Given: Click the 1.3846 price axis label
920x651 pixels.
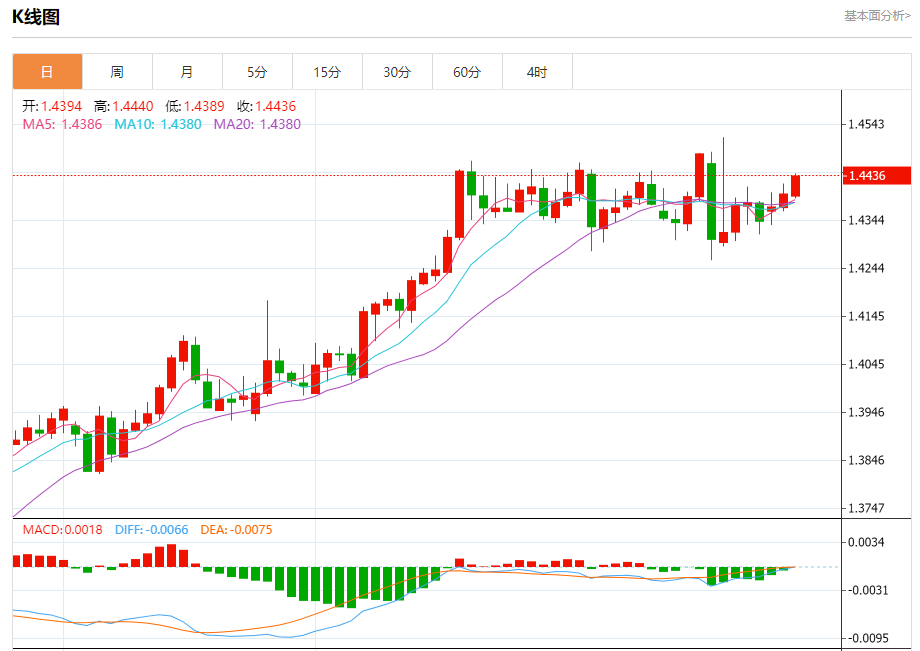Looking at the screenshot, I should (866, 460).
